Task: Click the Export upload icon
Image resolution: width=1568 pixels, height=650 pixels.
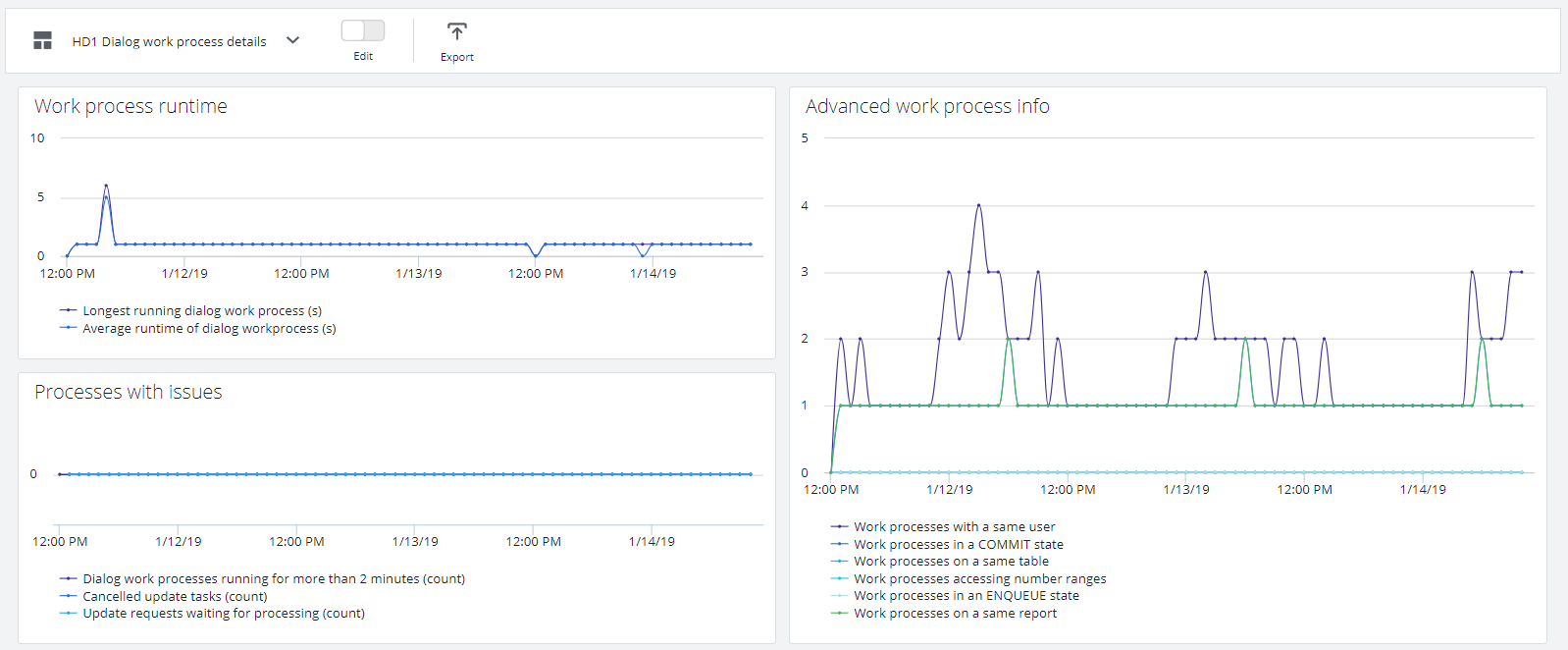Action: [457, 31]
